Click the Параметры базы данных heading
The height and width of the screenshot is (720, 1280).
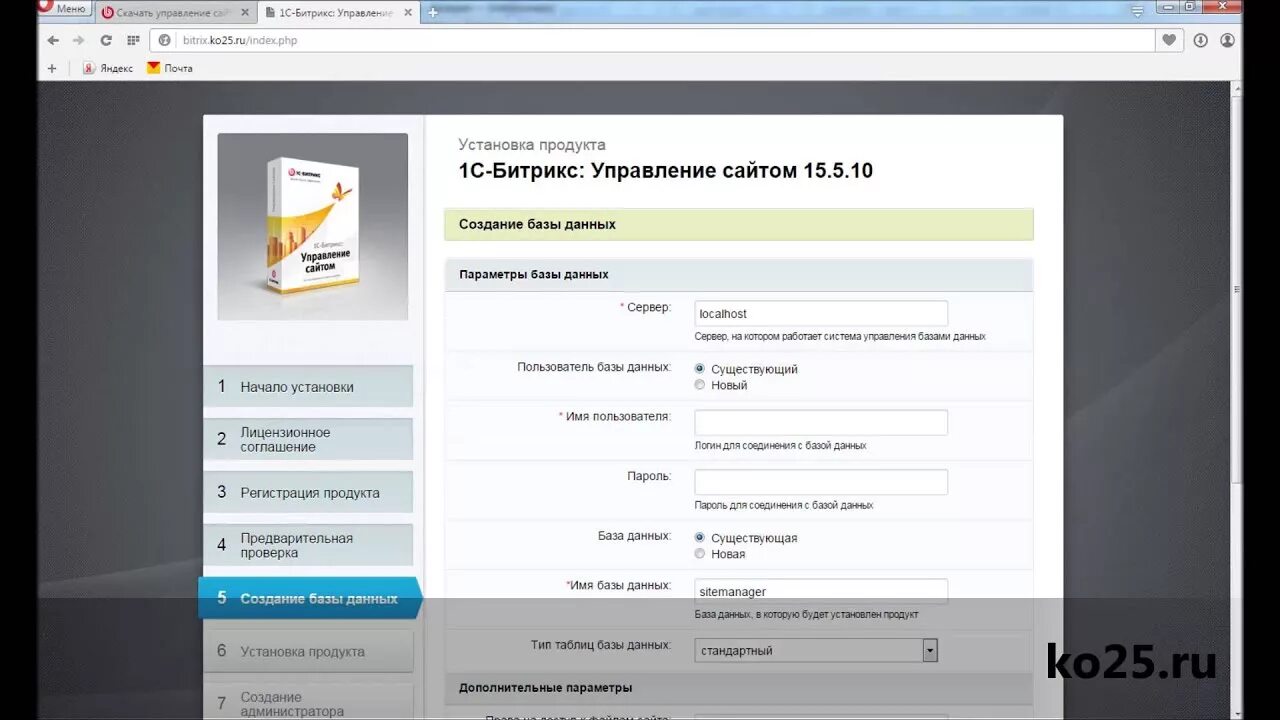(x=534, y=274)
